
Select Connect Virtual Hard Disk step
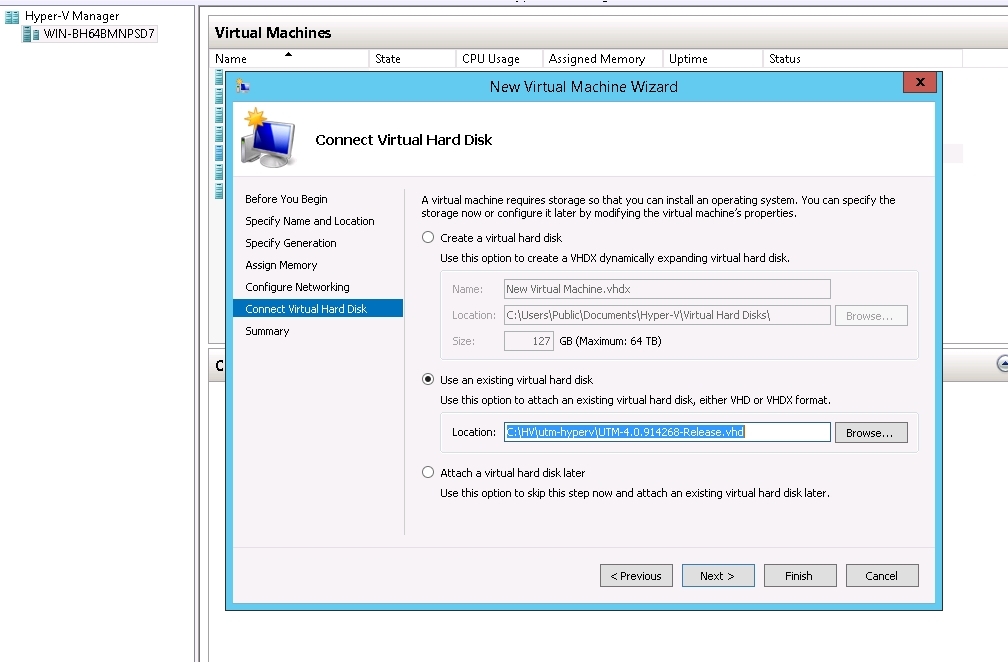[318, 309]
